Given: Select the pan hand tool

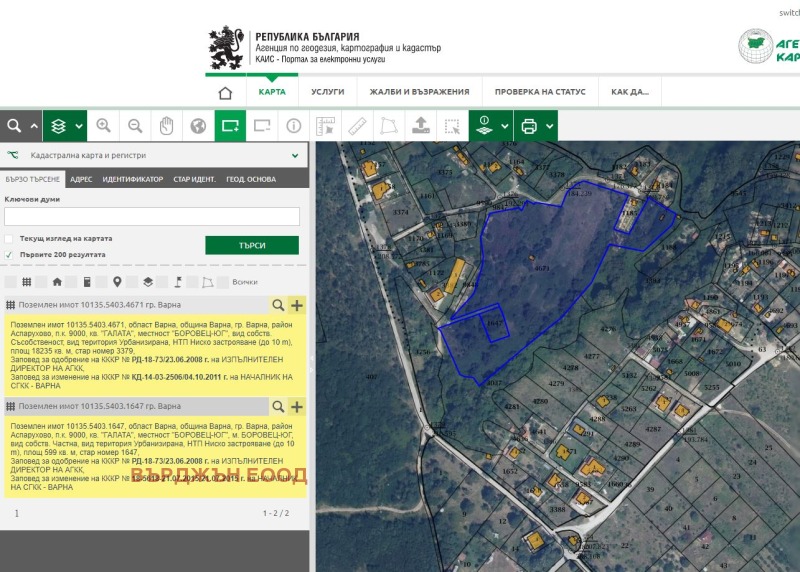Looking at the screenshot, I should pos(167,126).
